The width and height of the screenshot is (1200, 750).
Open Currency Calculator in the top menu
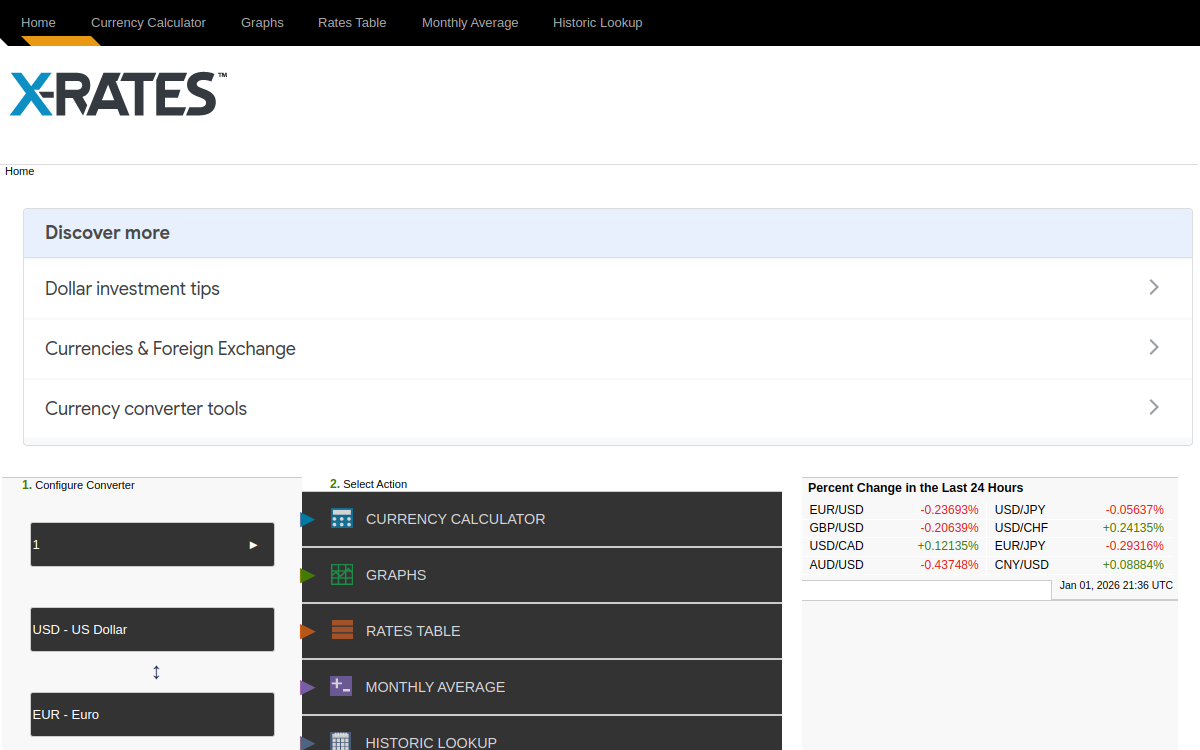[x=148, y=22]
